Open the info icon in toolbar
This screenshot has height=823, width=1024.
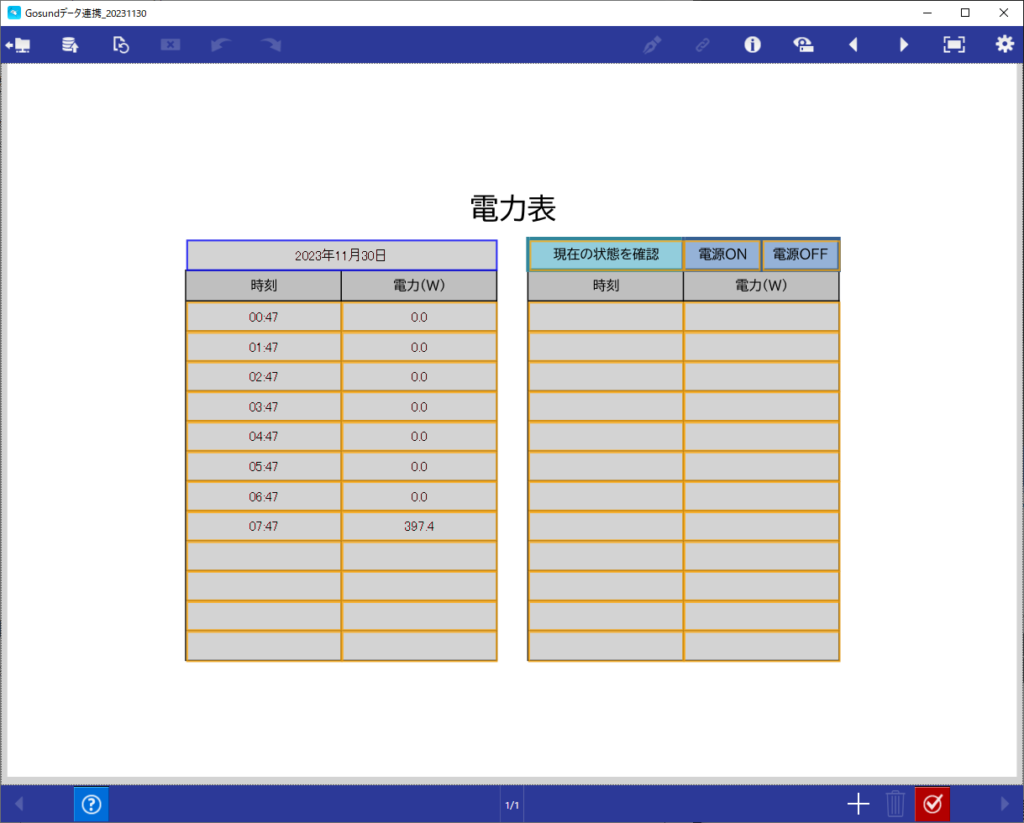tap(752, 45)
